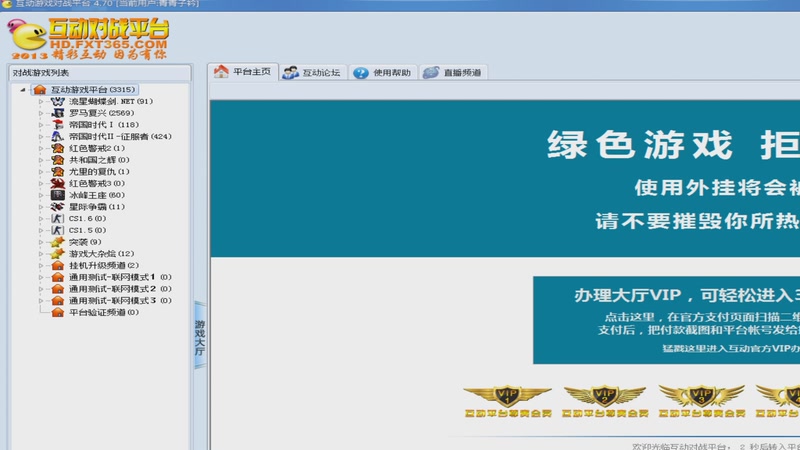Image resolution: width=800 pixels, height=450 pixels.
Task: Open the 平台主页 tab
Action: point(243,72)
